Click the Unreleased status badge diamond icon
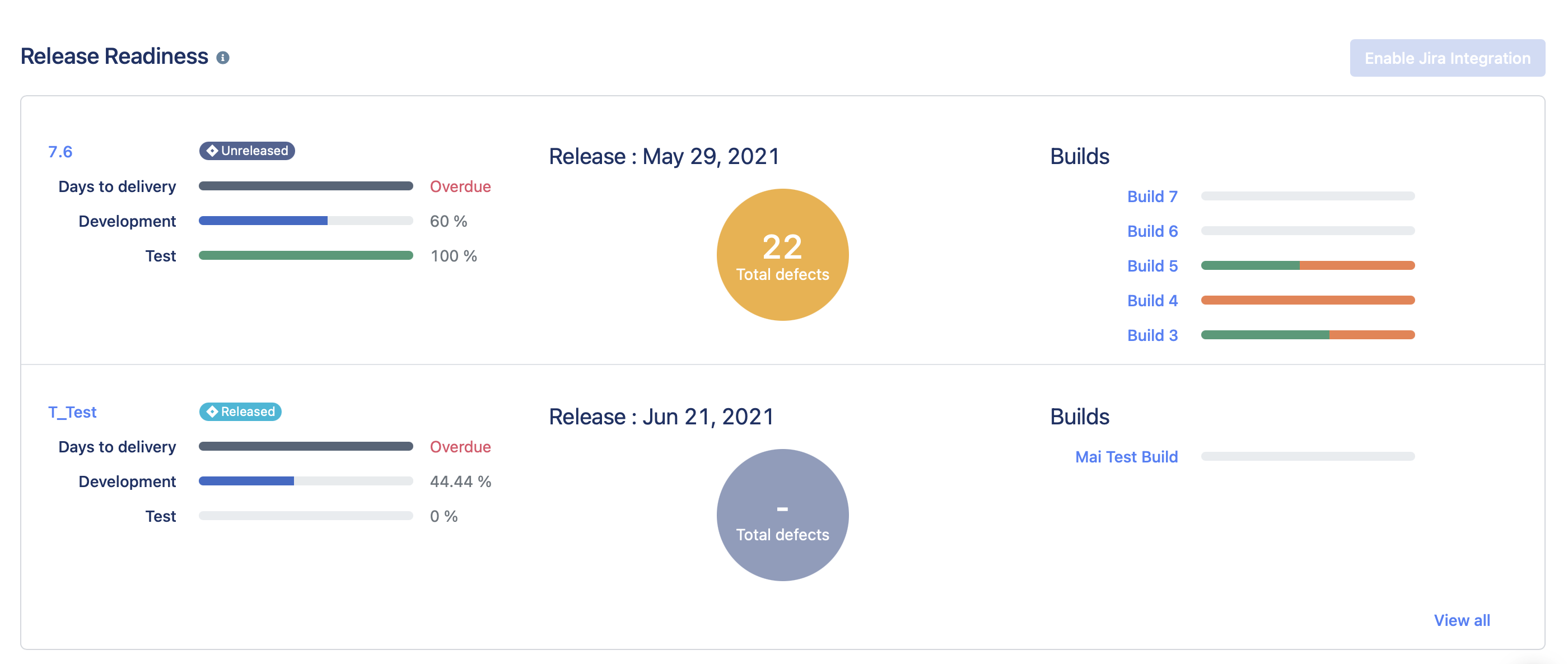This screenshot has height=664, width=1568. click(x=212, y=152)
